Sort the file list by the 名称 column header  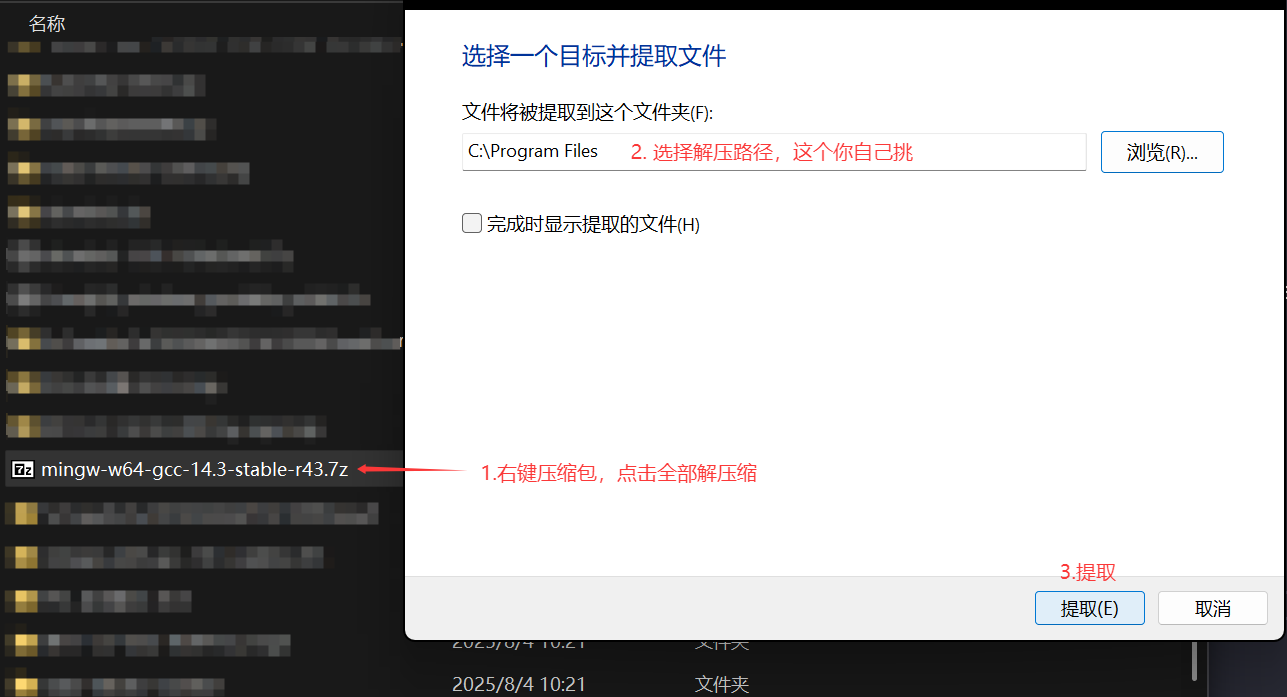click(47, 24)
